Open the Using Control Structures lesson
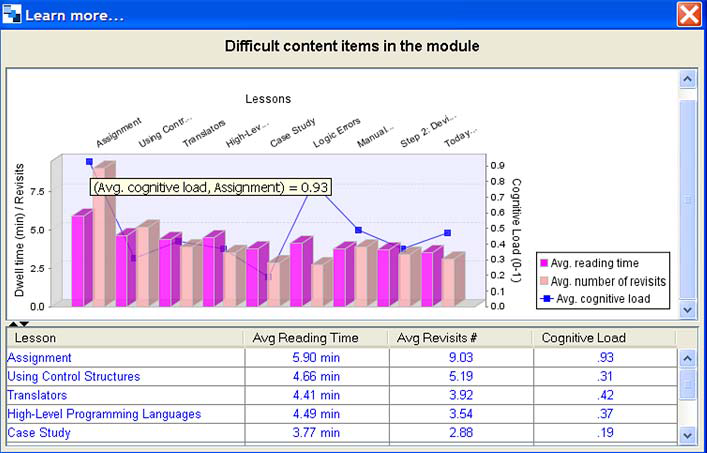This screenshot has width=707, height=453. coord(74,376)
